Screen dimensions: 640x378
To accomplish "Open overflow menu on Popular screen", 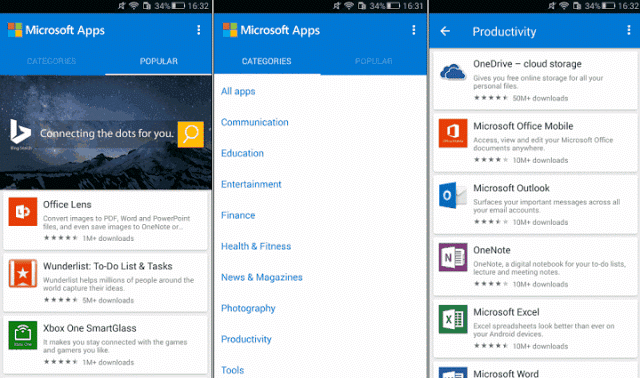I will (198, 30).
